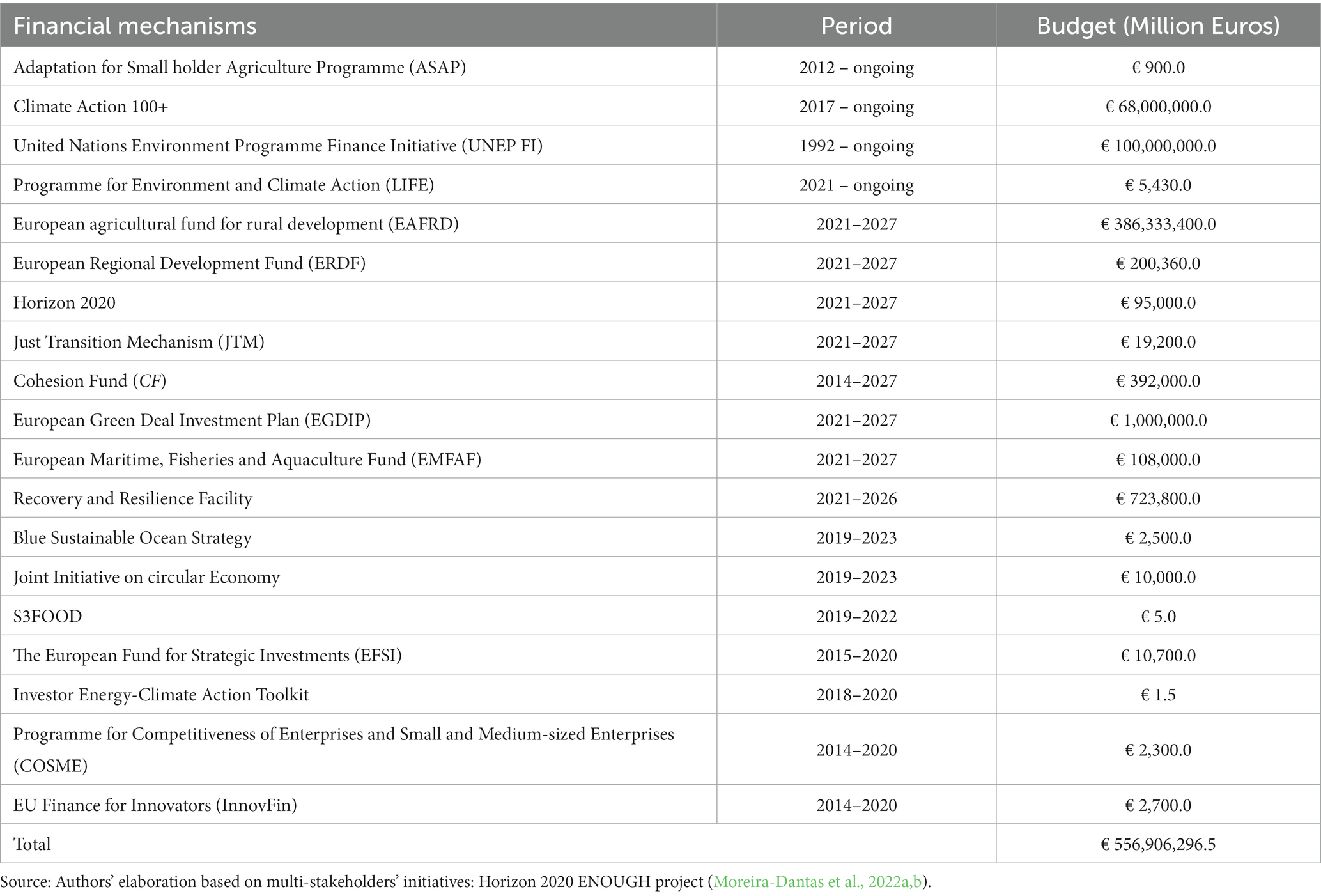The image size is (1321, 896).
Task: Click the '€ 68,000,000.0' budget value
Action: point(1158,106)
